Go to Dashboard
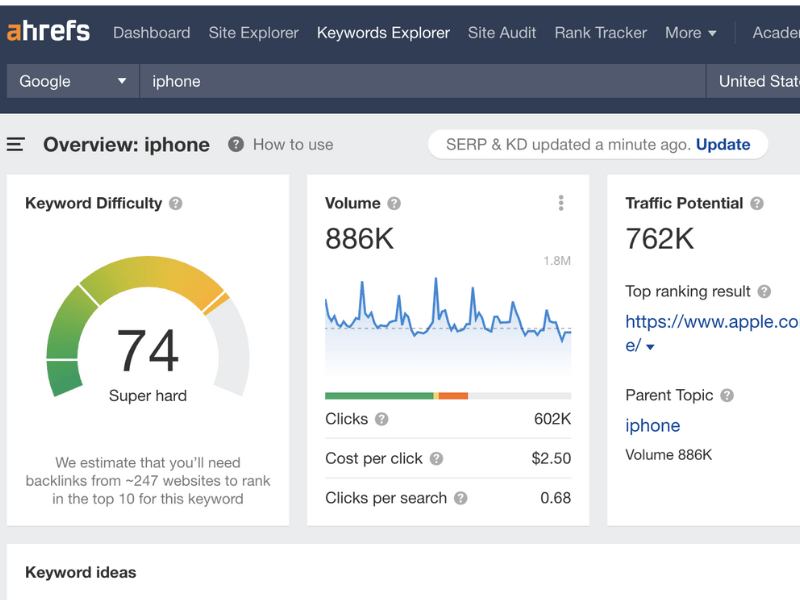This screenshot has height=600, width=800. tap(152, 33)
